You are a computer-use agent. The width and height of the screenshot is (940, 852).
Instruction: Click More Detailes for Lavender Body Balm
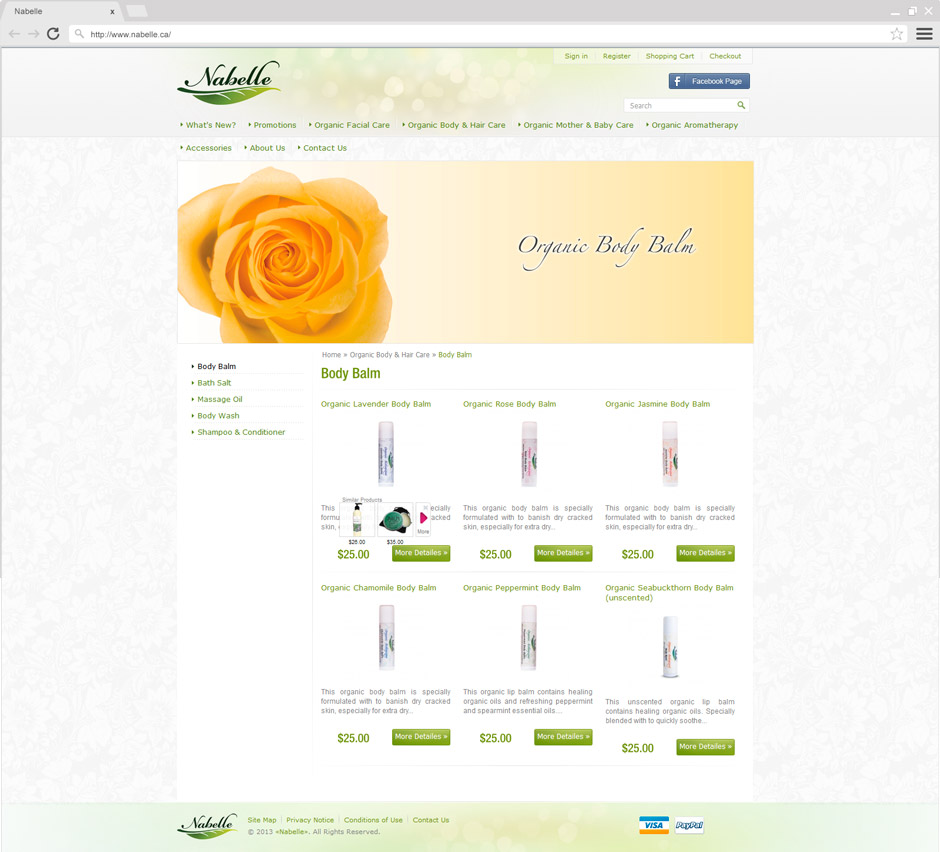pyautogui.click(x=421, y=553)
